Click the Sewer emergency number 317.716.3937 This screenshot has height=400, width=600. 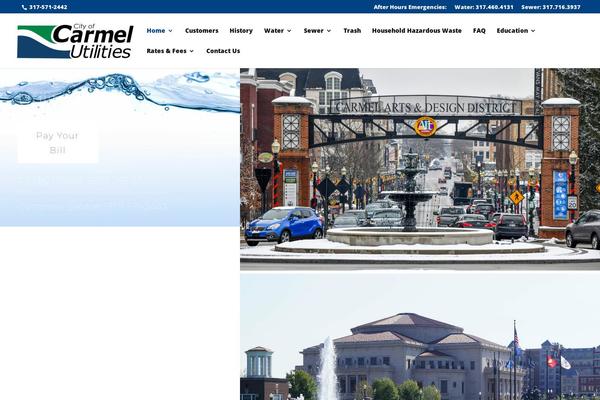[x=551, y=7]
